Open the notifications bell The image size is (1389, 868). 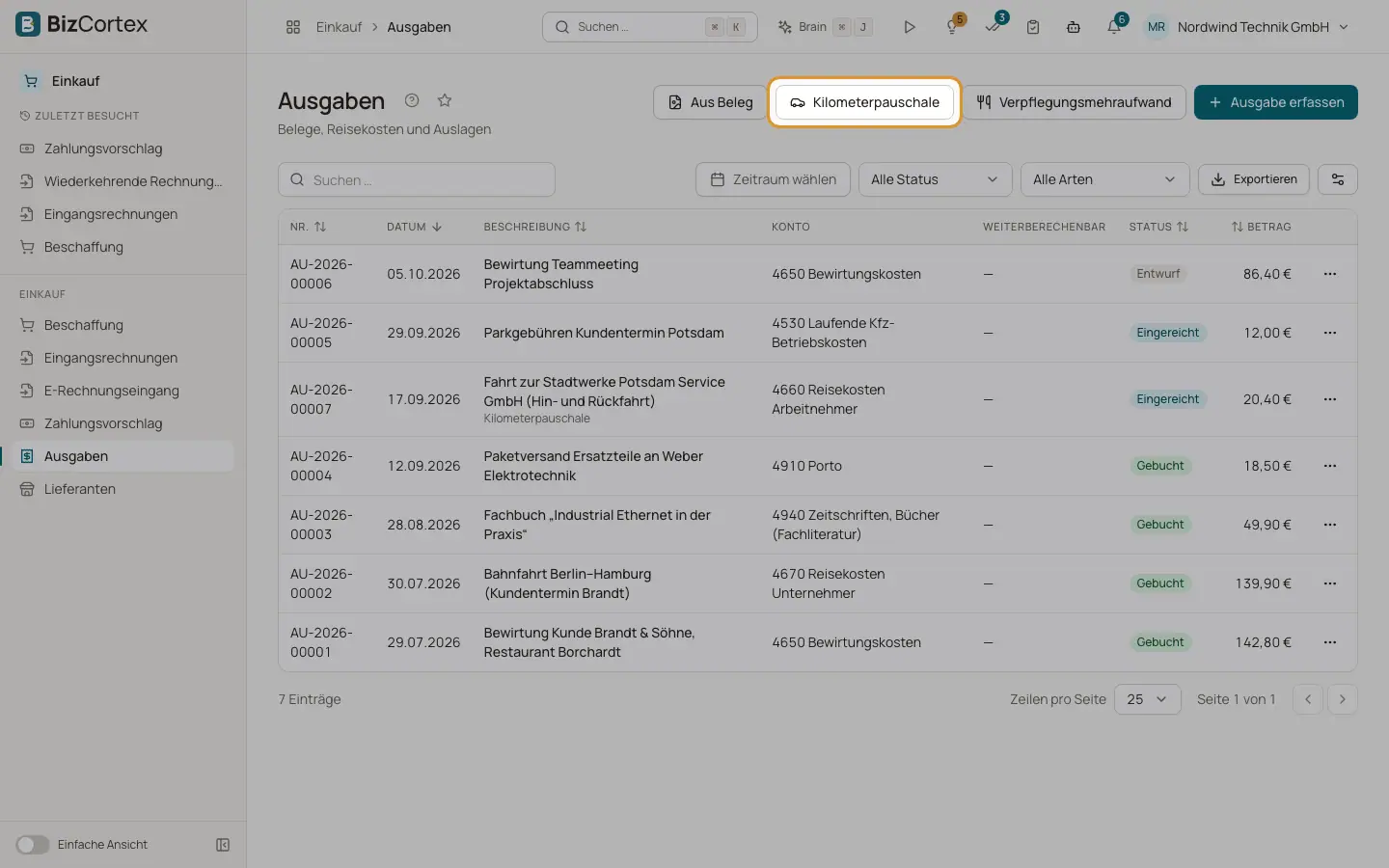(1114, 27)
